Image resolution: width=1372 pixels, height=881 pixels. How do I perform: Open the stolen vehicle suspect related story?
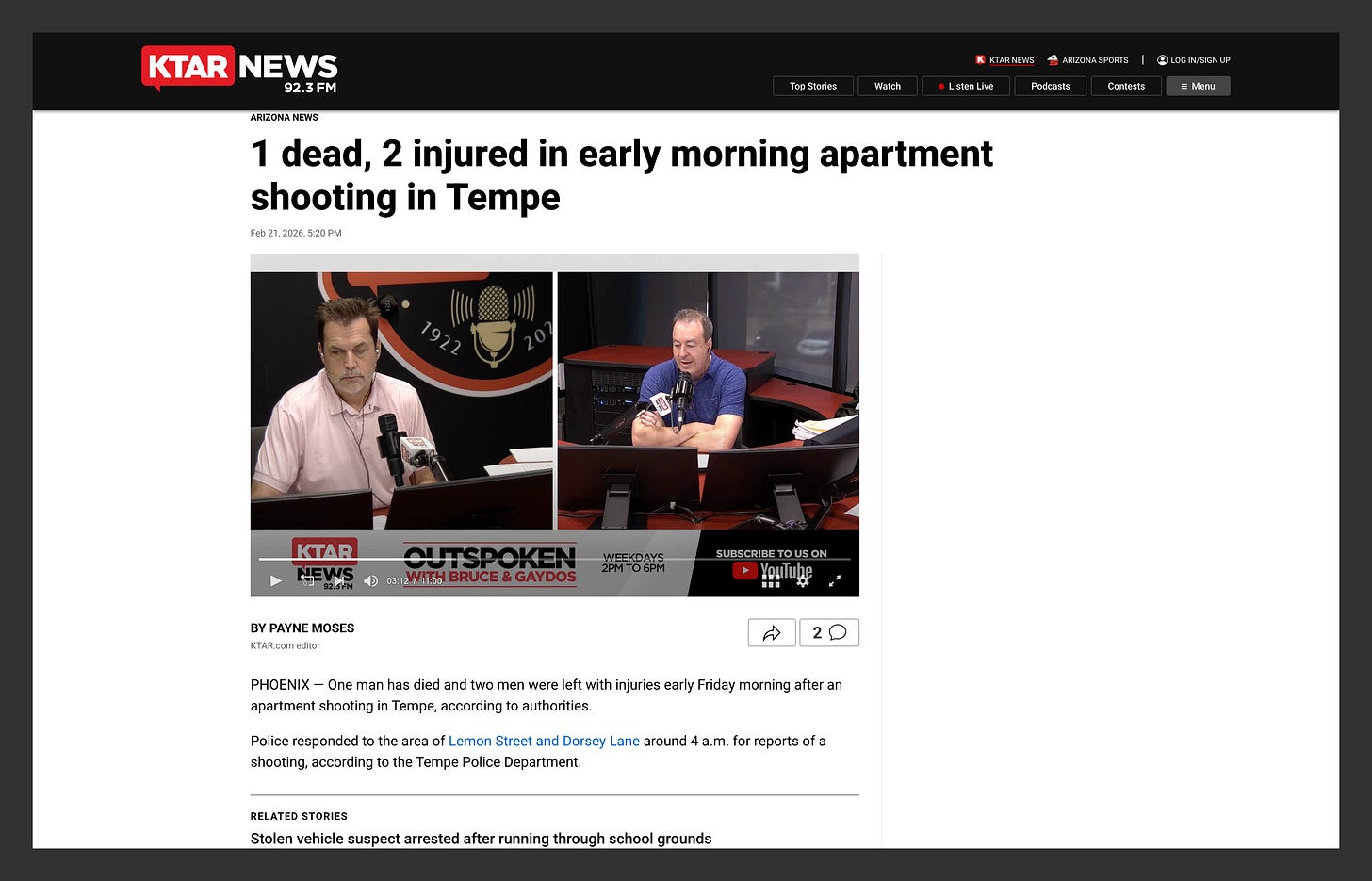pyautogui.click(x=481, y=839)
